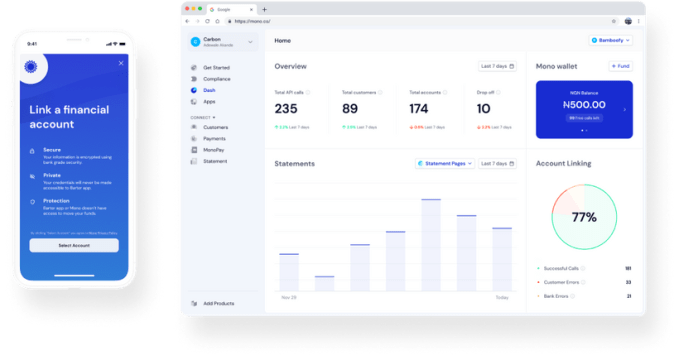The image size is (679, 360).
Task: Tap the Select Account button on phone
Action: point(74,245)
